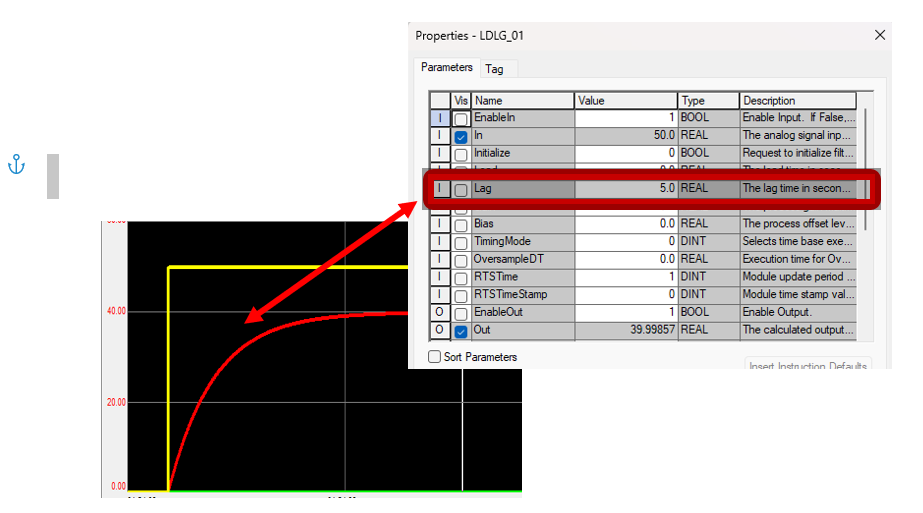
Task: Toggle the Vis checkbox for RTSTime
Action: (x=461, y=278)
